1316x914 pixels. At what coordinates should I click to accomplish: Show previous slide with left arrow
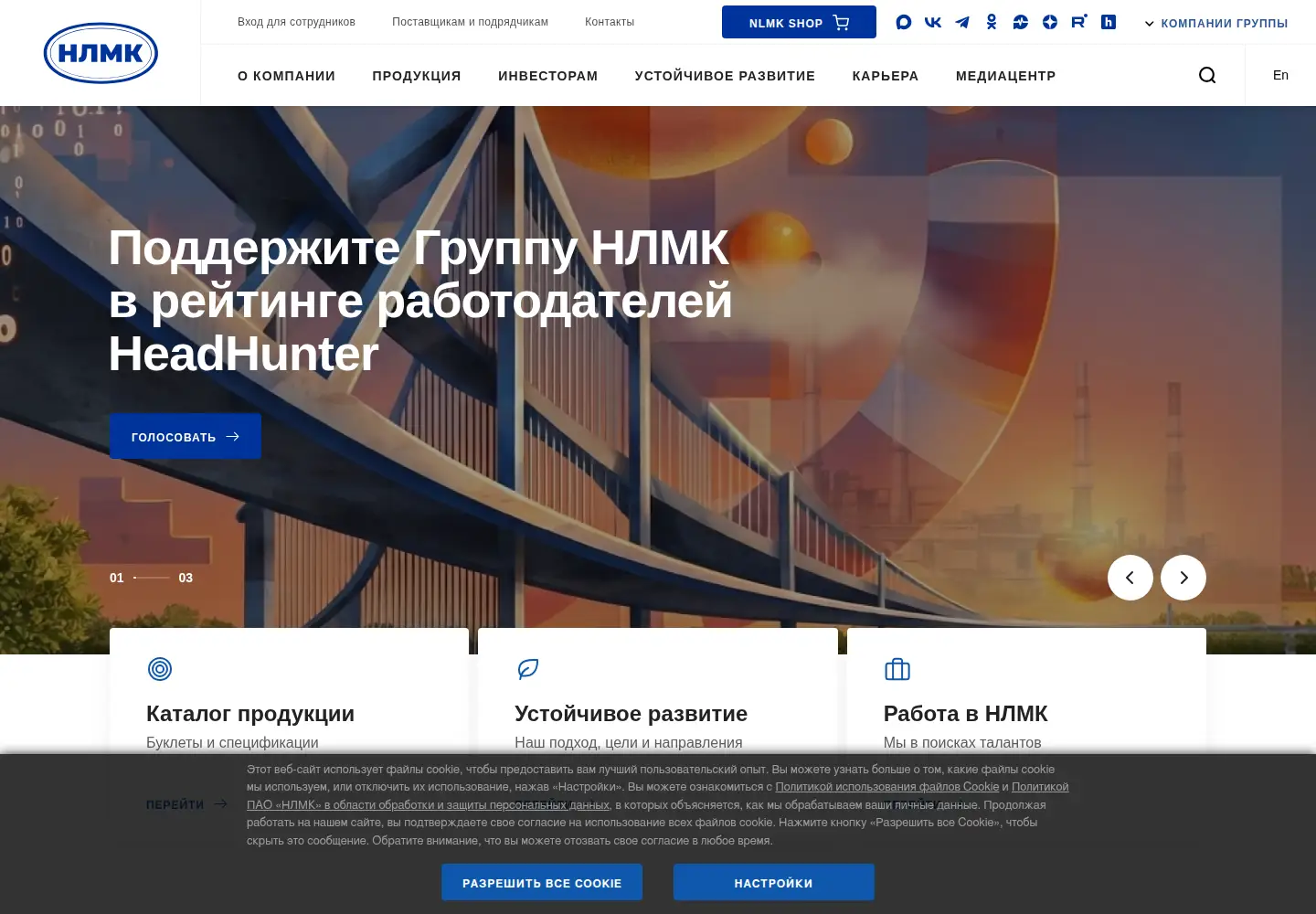1130,578
